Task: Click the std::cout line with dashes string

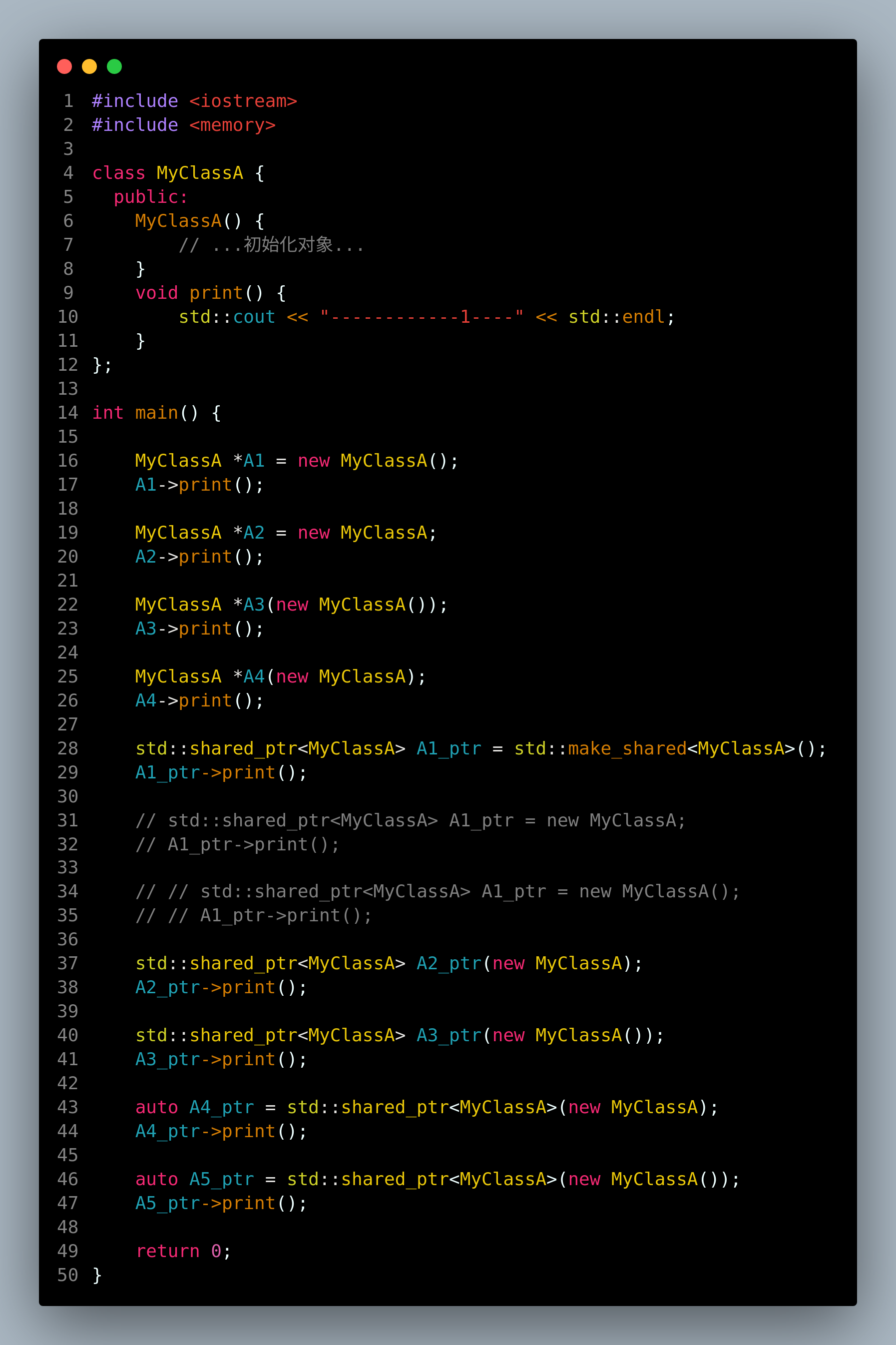Action: click(427, 317)
